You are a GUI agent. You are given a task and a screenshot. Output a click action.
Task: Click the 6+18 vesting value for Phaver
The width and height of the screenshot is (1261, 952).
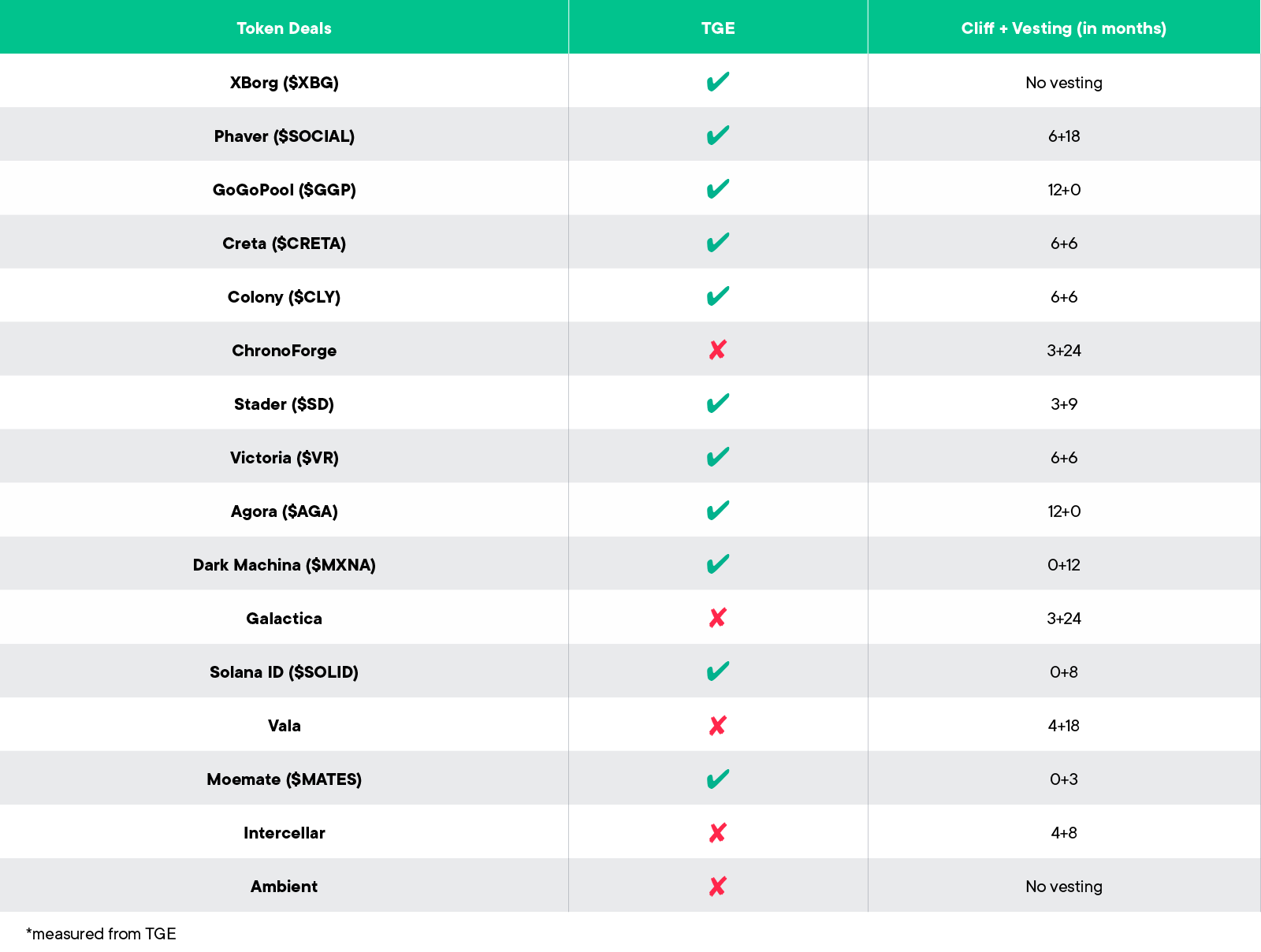tap(1063, 136)
